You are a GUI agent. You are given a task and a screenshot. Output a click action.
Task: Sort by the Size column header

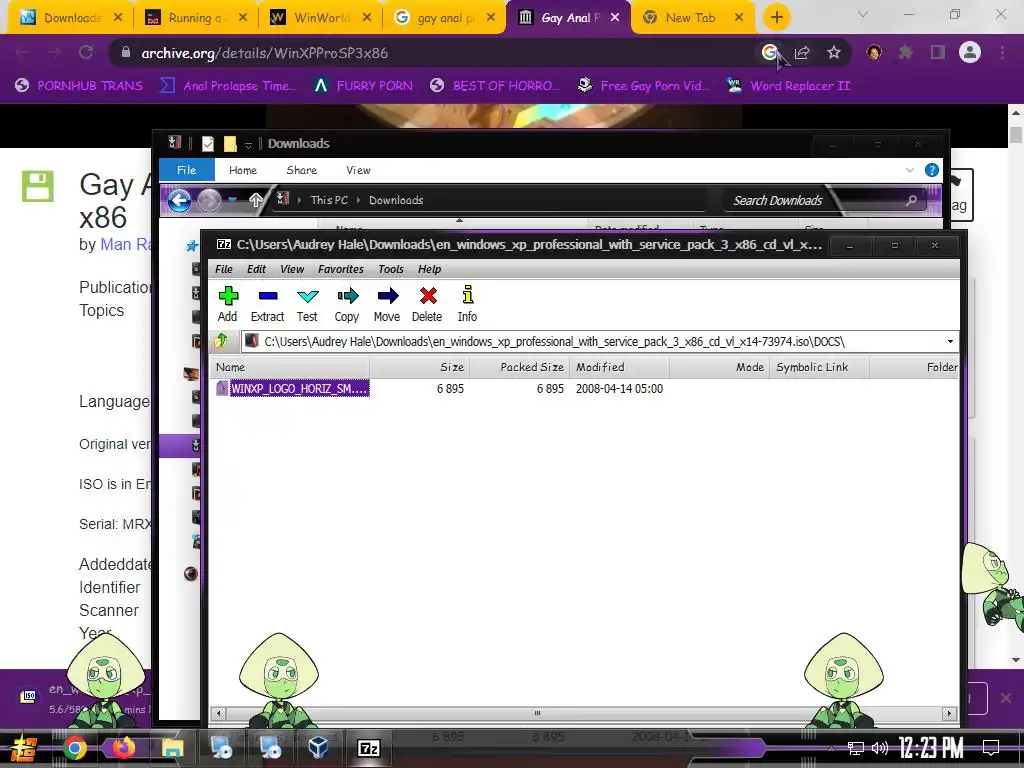coord(419,367)
